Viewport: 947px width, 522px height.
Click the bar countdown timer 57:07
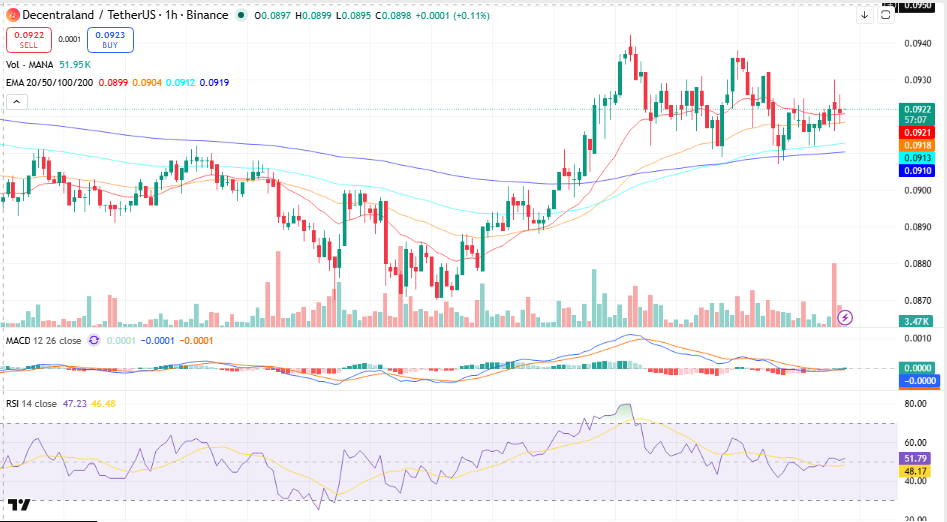click(x=917, y=120)
